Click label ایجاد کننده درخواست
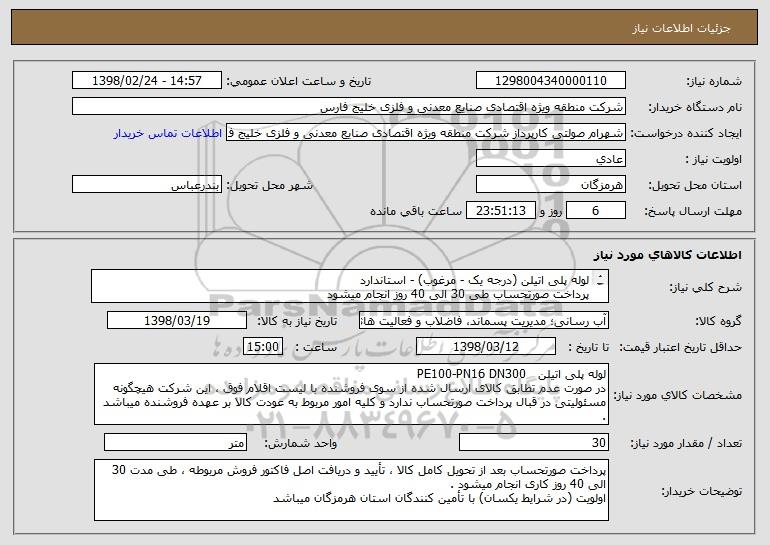770x545 pixels. [x=686, y=133]
